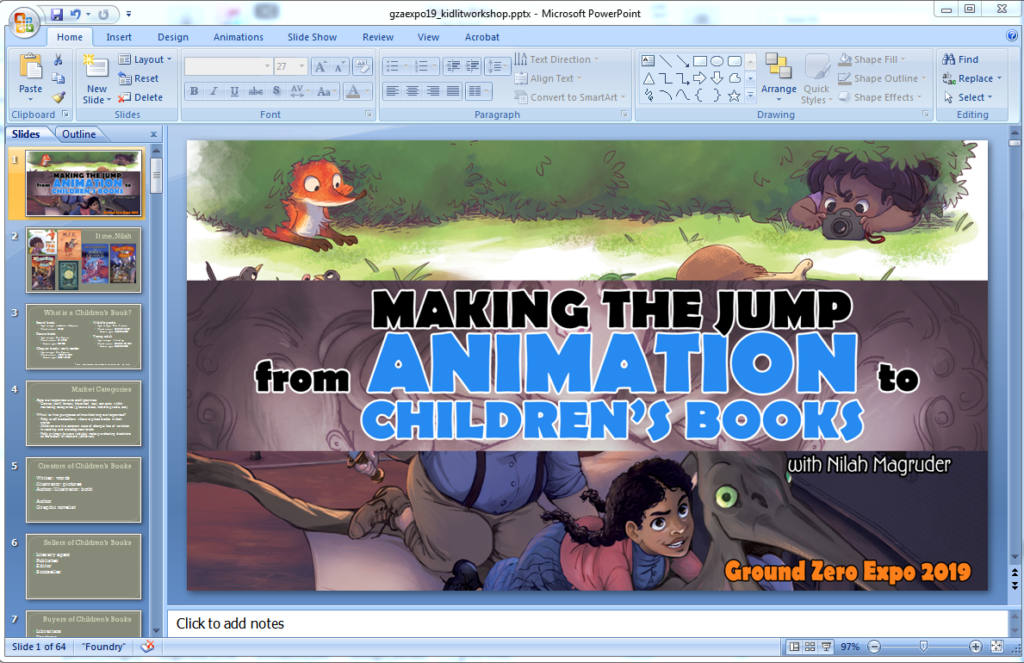The width and height of the screenshot is (1024, 663).
Task: Open the font name dropdown
Action: pyautogui.click(x=267, y=66)
